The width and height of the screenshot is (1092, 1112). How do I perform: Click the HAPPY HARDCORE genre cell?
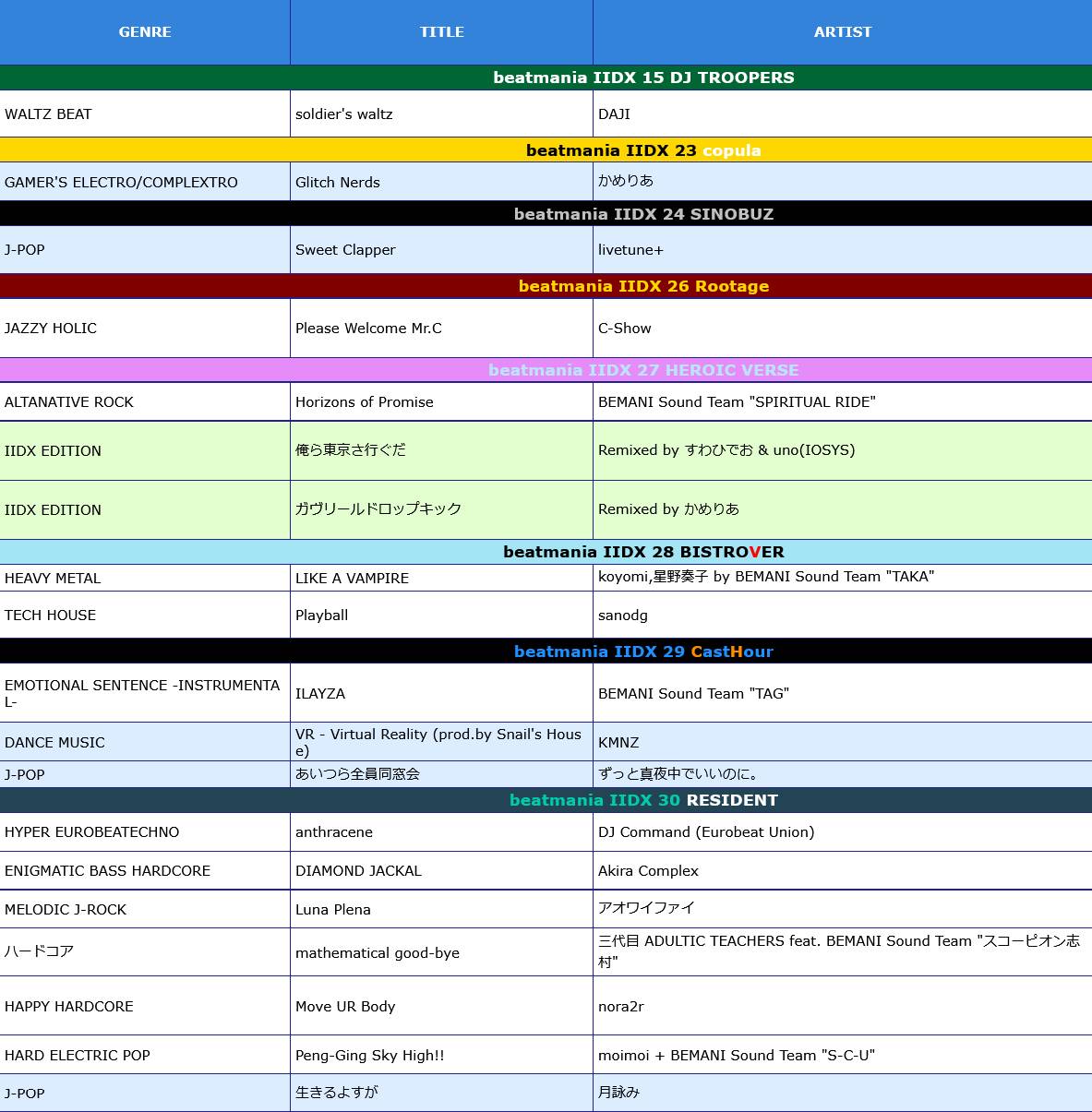145,1006
